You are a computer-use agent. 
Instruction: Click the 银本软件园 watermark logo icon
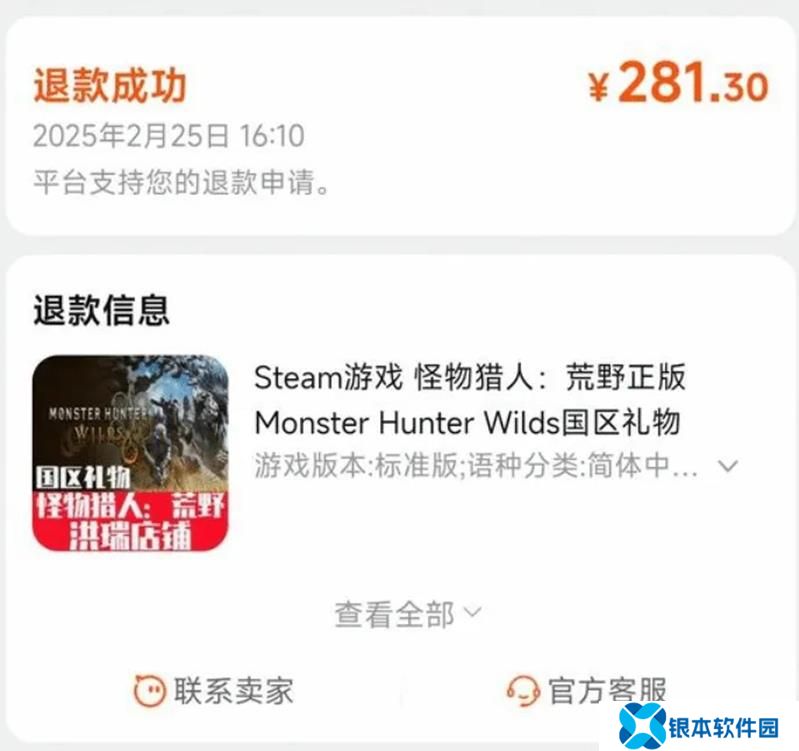point(643,726)
